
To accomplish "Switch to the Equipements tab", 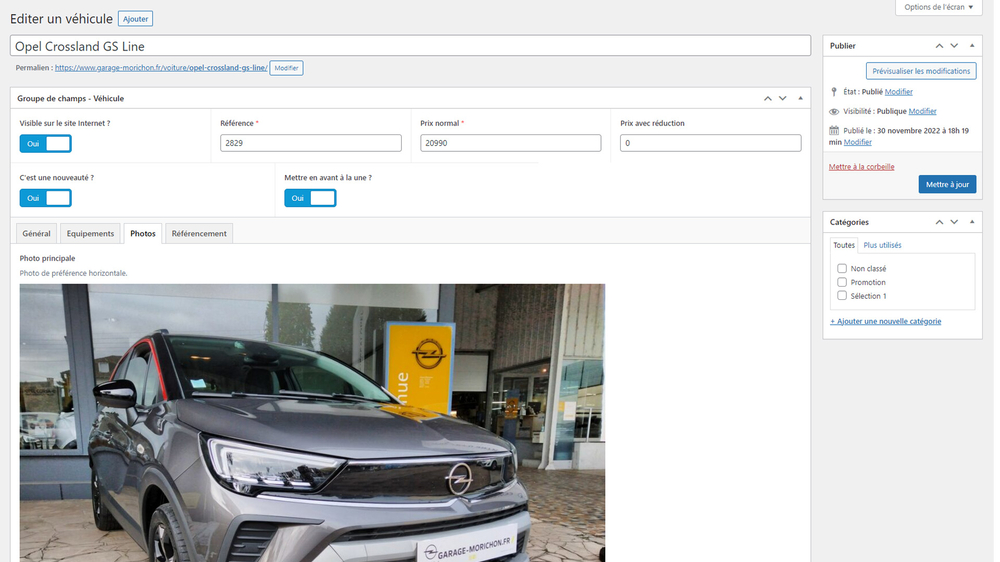I will click(90, 233).
